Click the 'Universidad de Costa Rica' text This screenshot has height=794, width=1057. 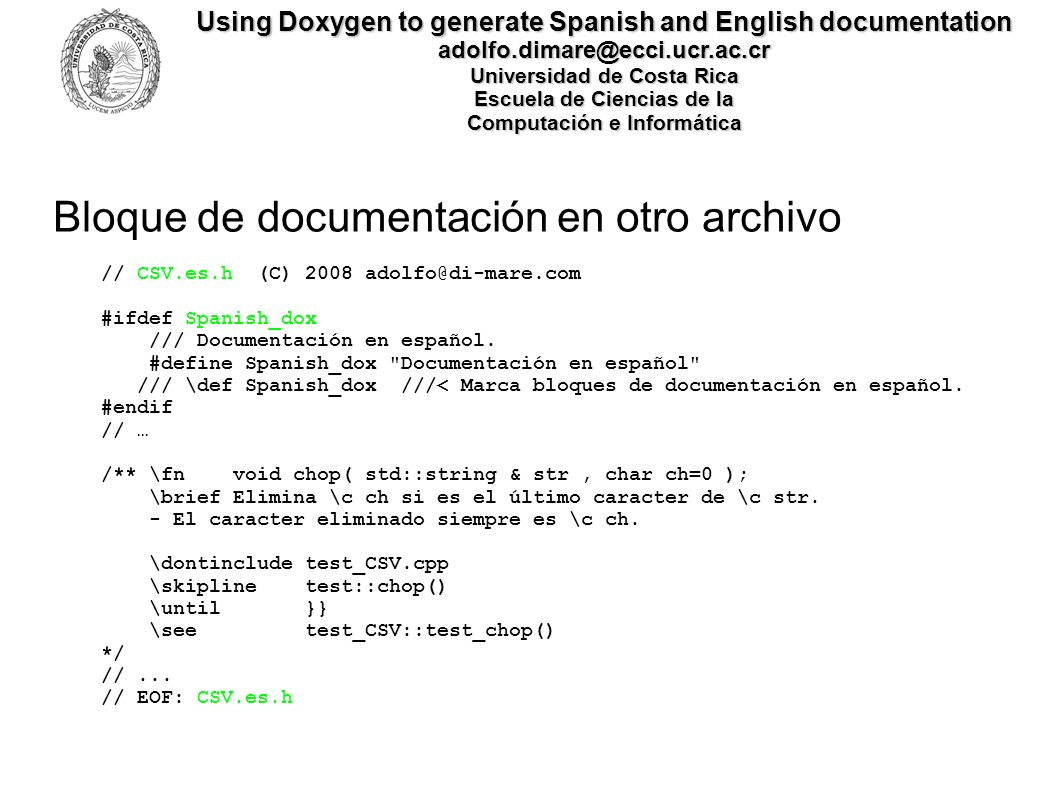click(604, 75)
